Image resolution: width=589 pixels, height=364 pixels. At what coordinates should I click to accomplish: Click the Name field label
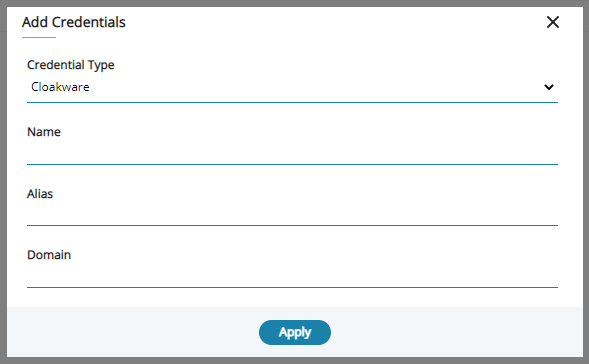click(x=44, y=132)
